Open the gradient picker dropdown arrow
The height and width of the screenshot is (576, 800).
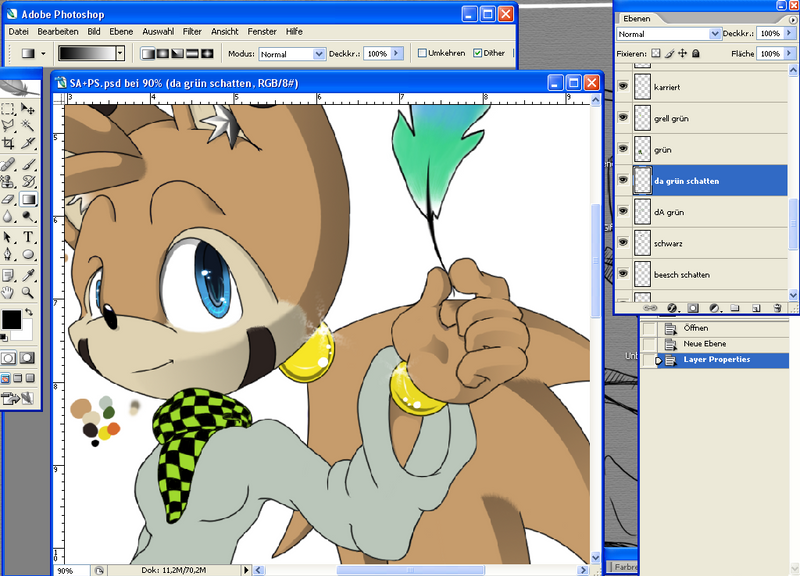point(120,53)
